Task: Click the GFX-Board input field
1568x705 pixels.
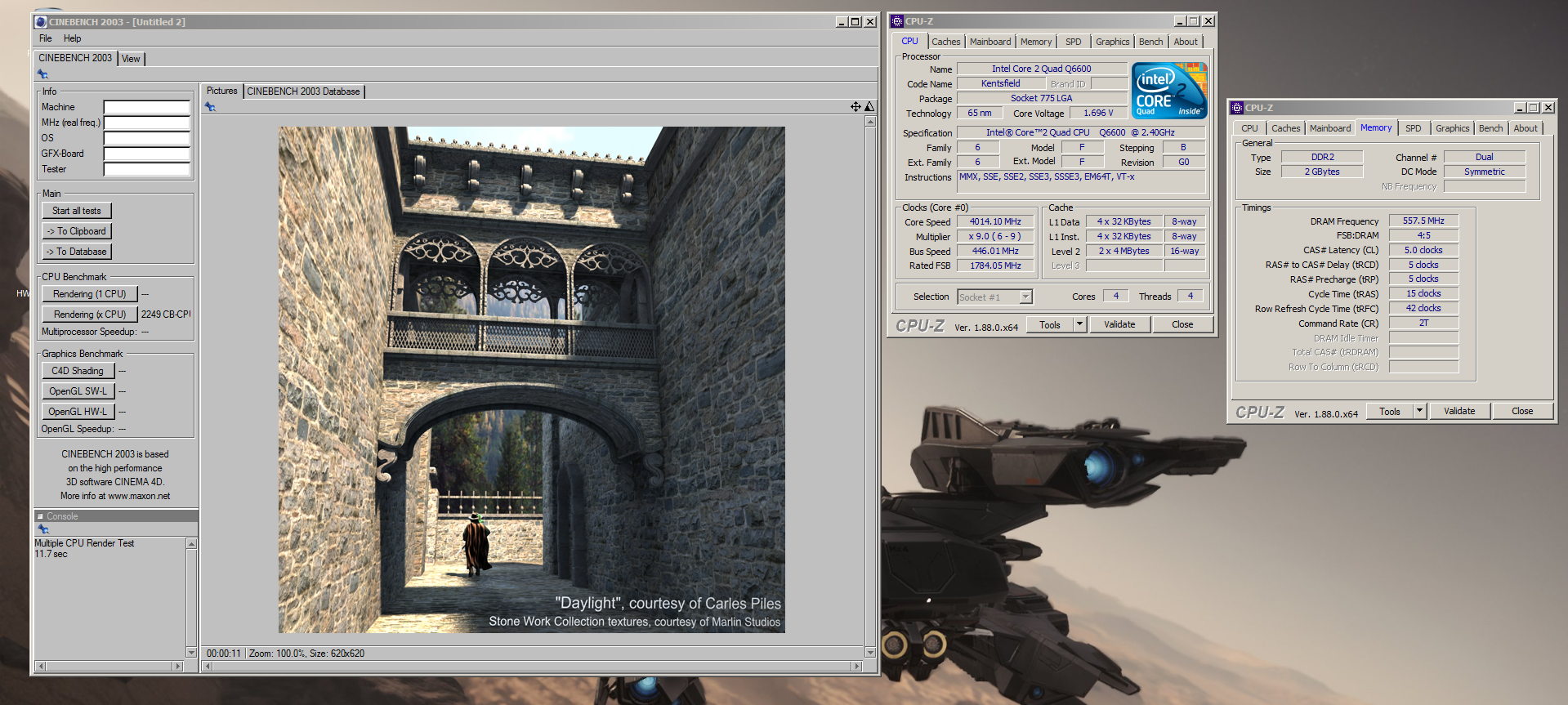Action: 147,154
